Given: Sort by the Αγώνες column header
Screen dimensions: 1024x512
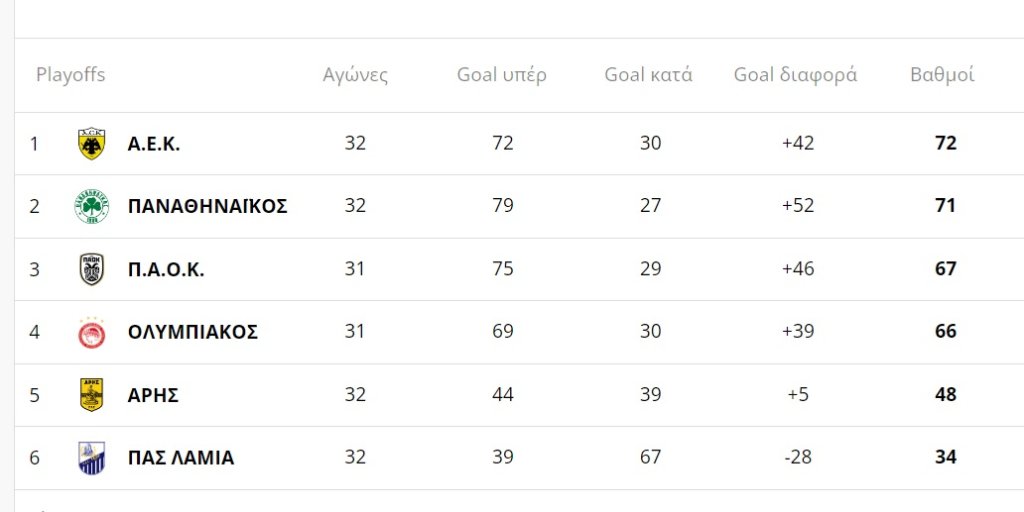Looking at the screenshot, I should tap(355, 75).
